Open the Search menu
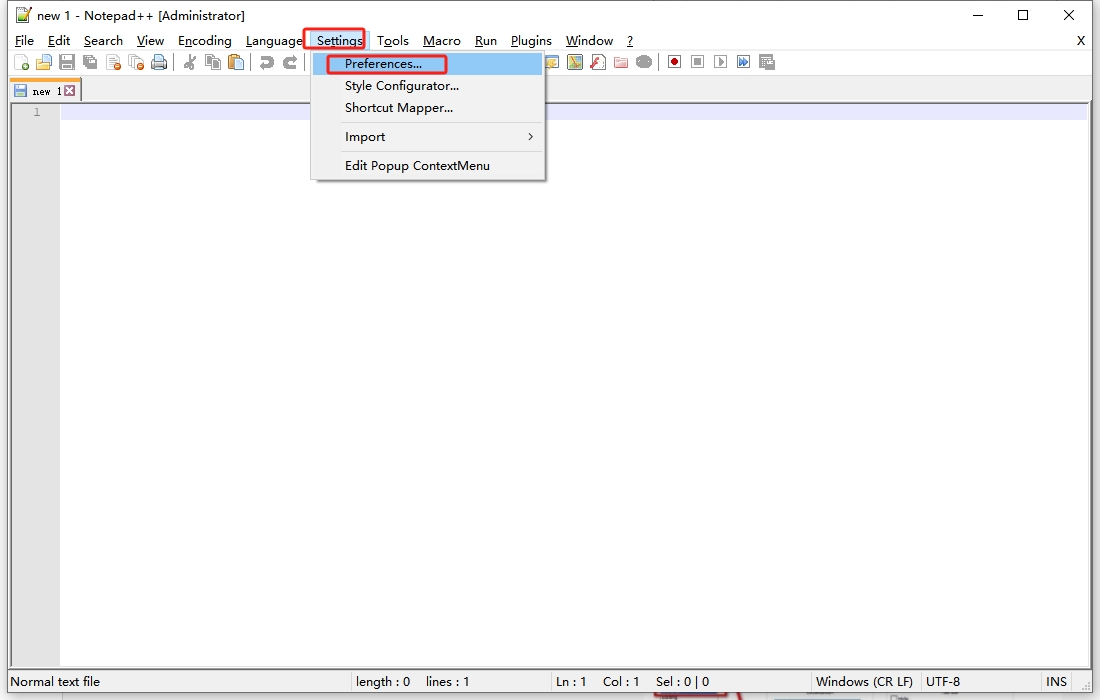1100x700 pixels. pyautogui.click(x=103, y=41)
